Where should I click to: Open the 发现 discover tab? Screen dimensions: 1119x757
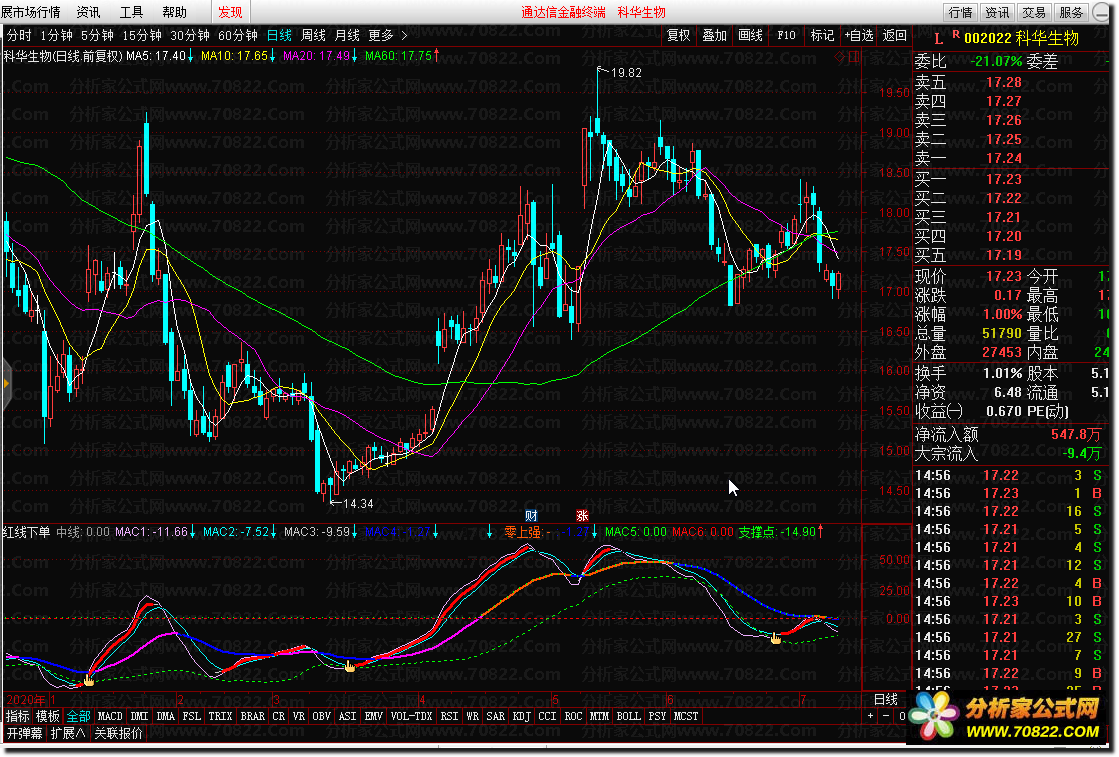[230, 12]
